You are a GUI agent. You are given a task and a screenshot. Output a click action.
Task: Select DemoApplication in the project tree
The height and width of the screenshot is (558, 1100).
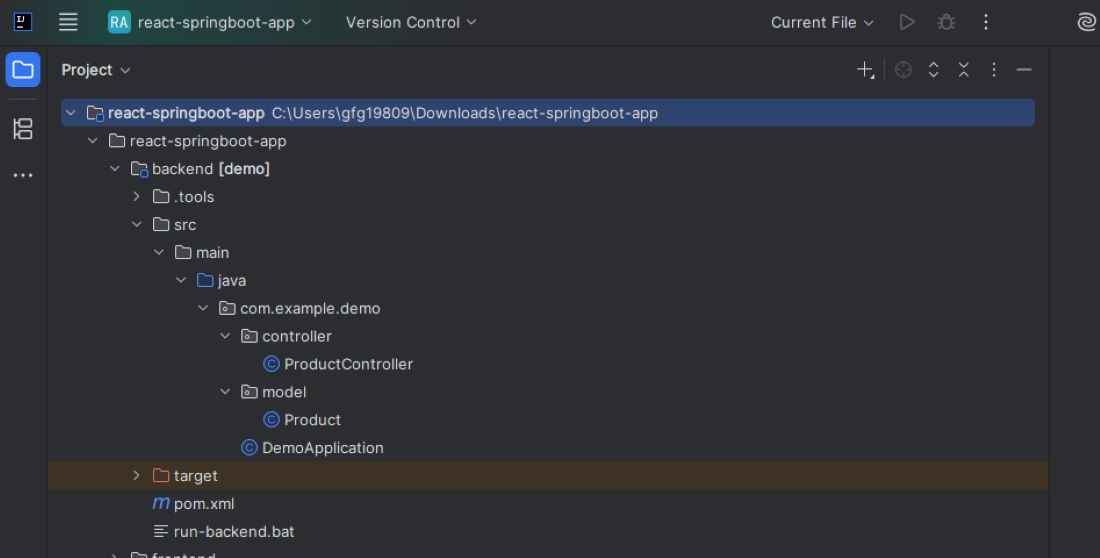tap(323, 448)
